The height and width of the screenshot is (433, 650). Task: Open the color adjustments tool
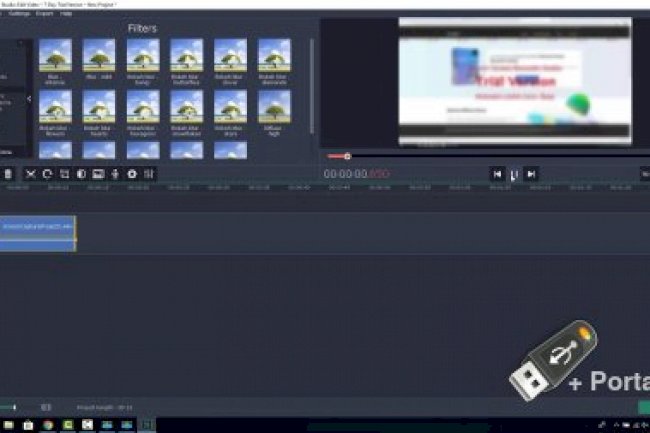tap(81, 174)
